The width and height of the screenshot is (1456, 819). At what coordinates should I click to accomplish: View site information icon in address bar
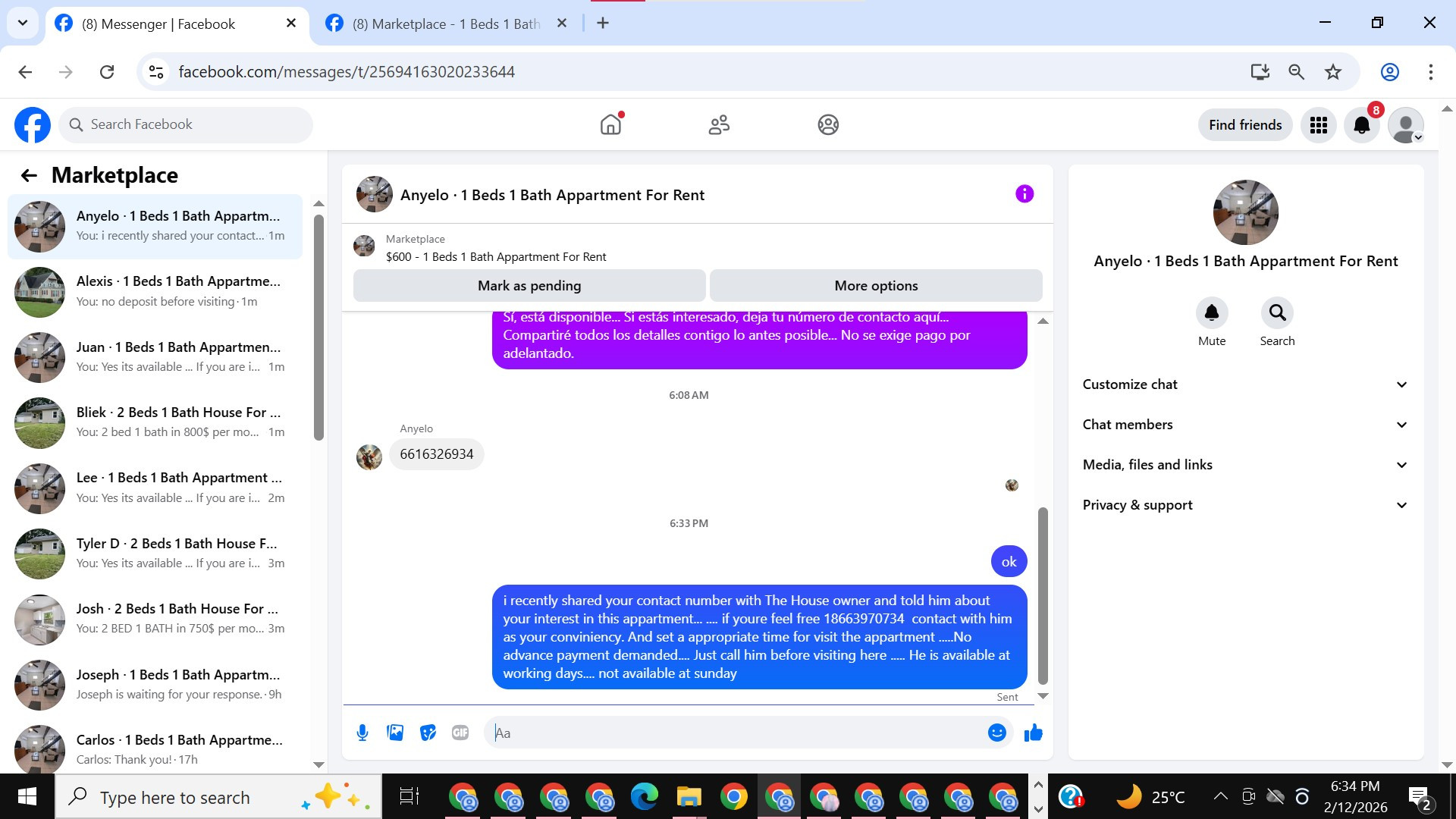coord(156,72)
